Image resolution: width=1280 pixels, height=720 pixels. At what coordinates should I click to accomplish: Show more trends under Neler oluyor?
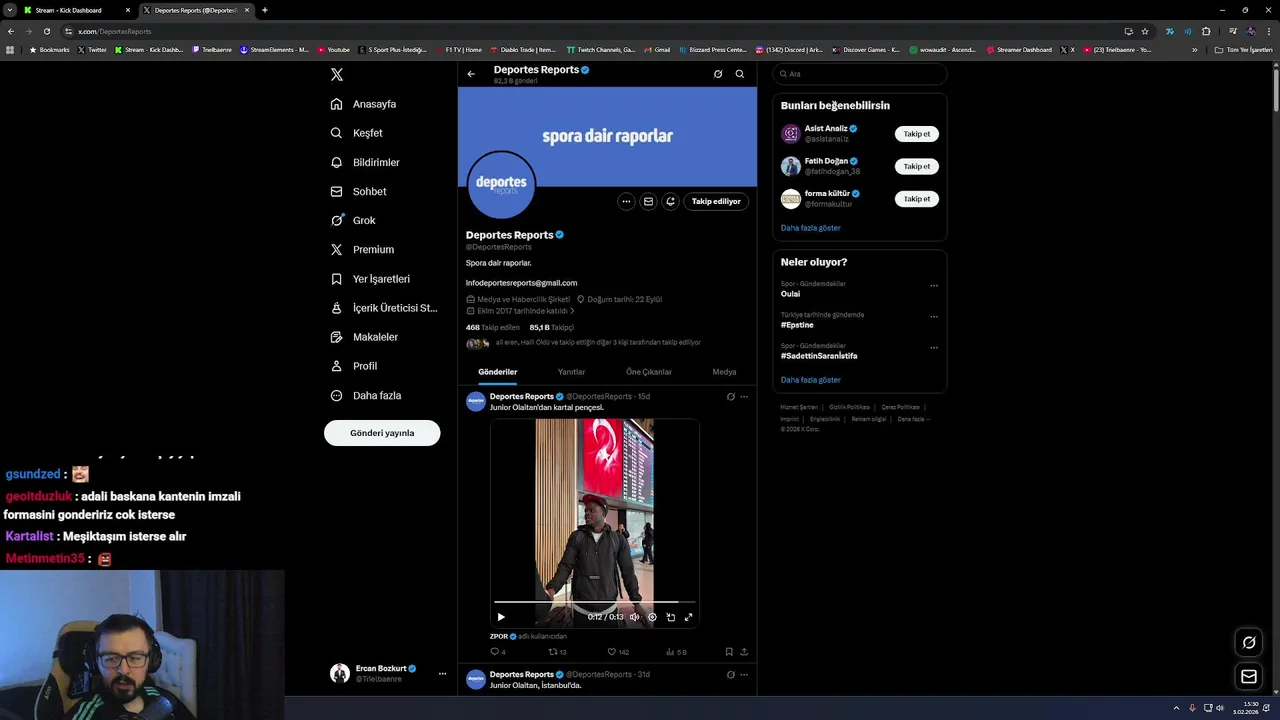tap(811, 380)
